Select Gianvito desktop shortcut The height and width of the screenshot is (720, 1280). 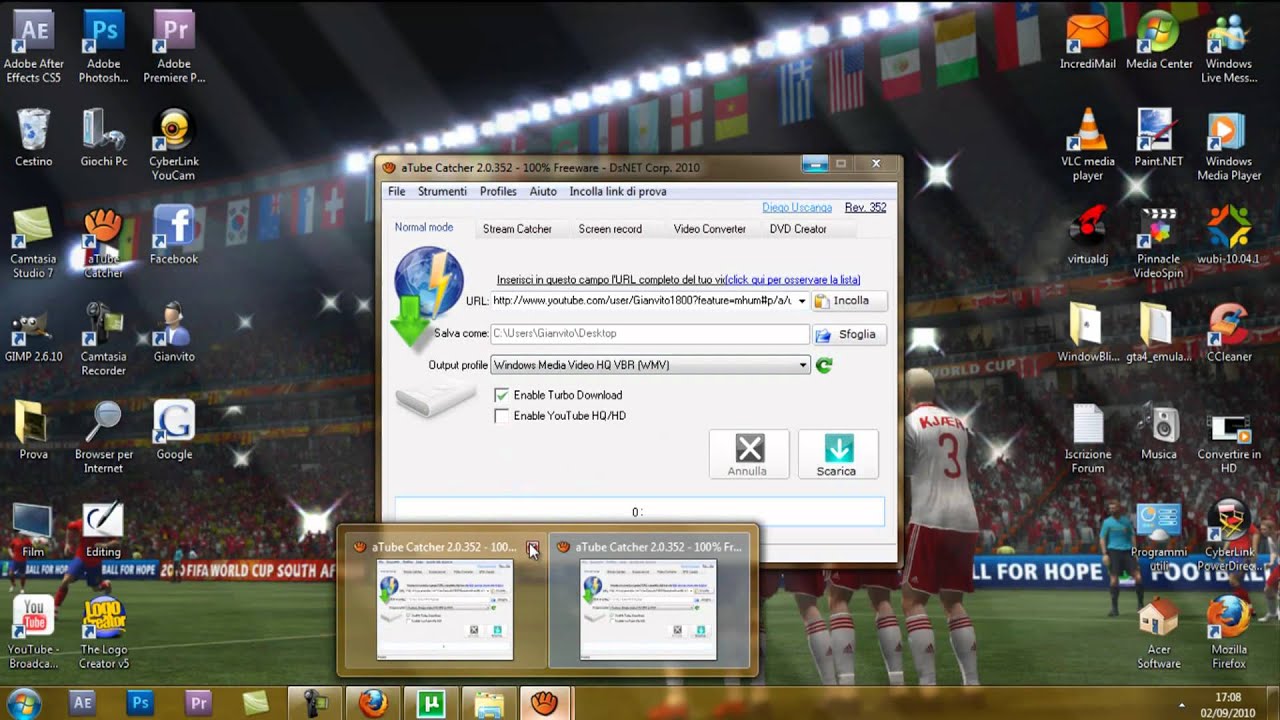[174, 333]
